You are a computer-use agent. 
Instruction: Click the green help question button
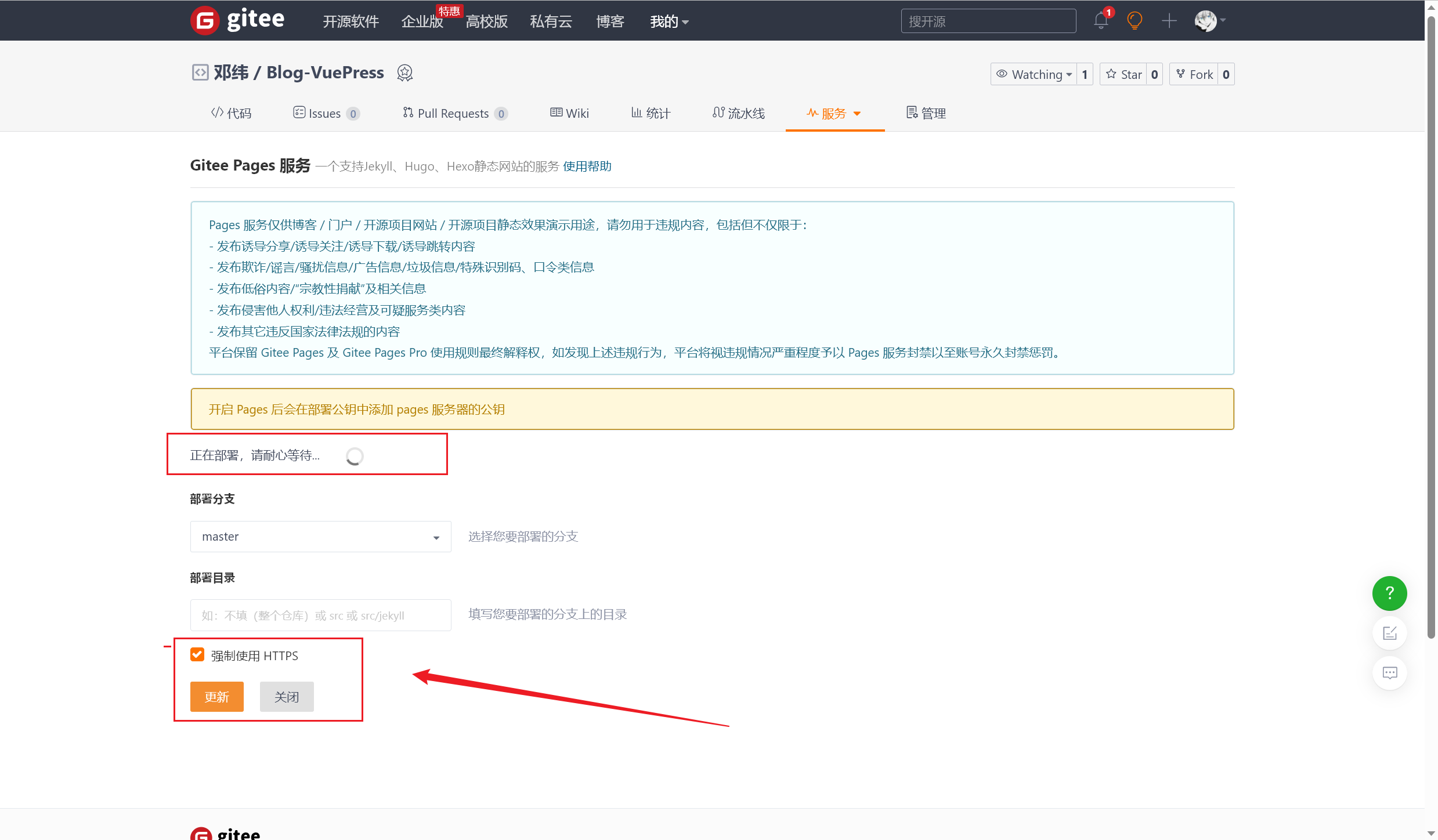click(1389, 593)
